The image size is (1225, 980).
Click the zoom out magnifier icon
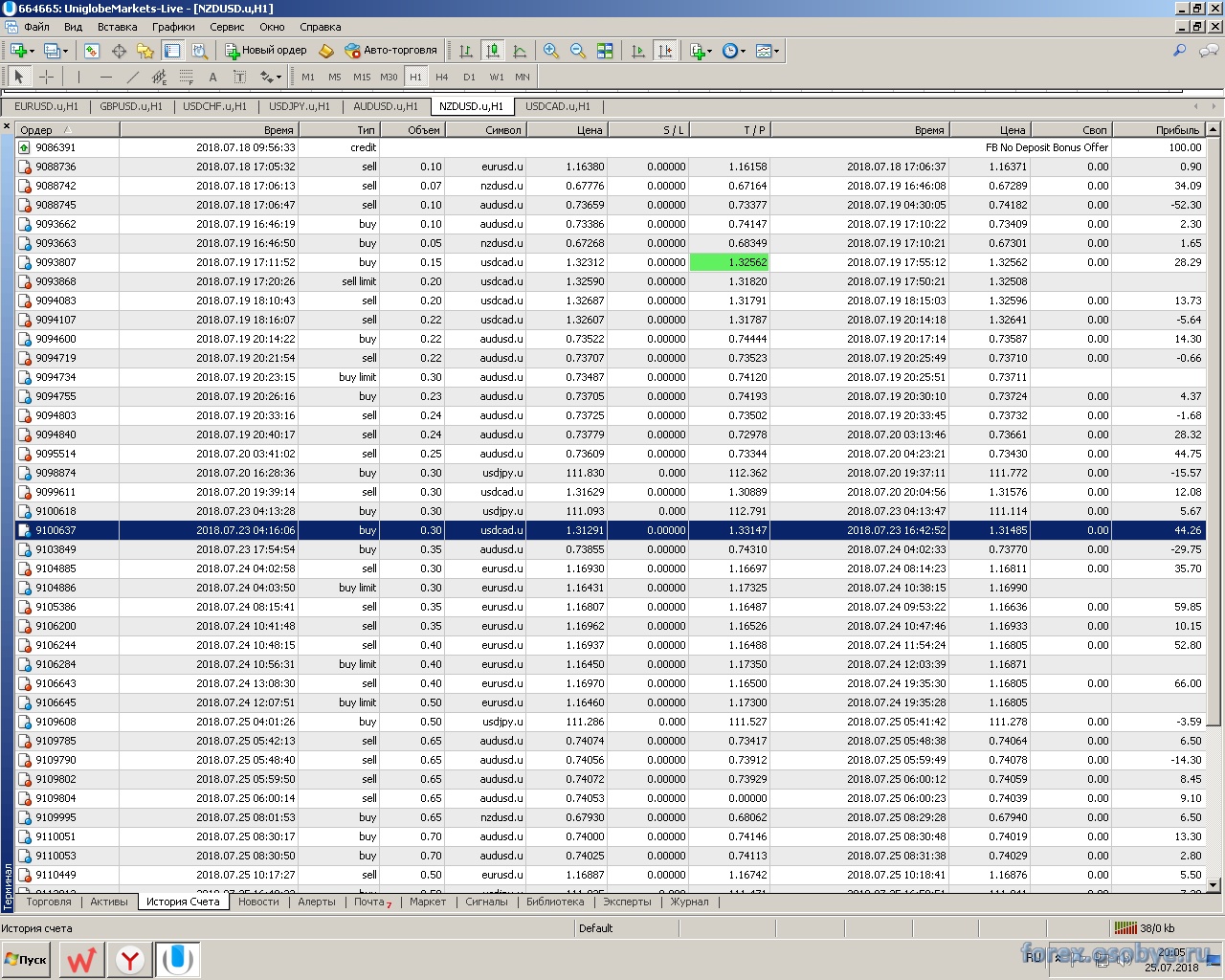point(578,51)
